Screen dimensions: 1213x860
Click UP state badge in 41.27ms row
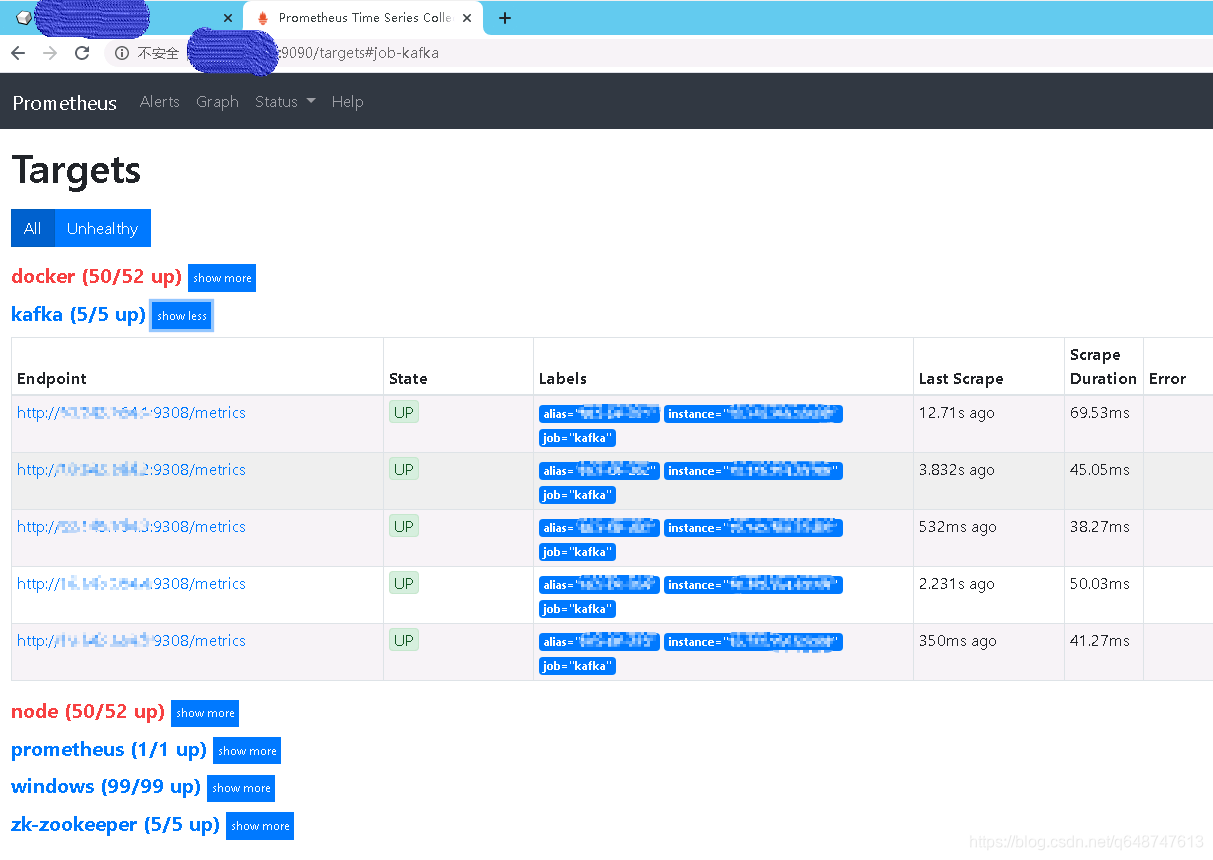coord(404,640)
